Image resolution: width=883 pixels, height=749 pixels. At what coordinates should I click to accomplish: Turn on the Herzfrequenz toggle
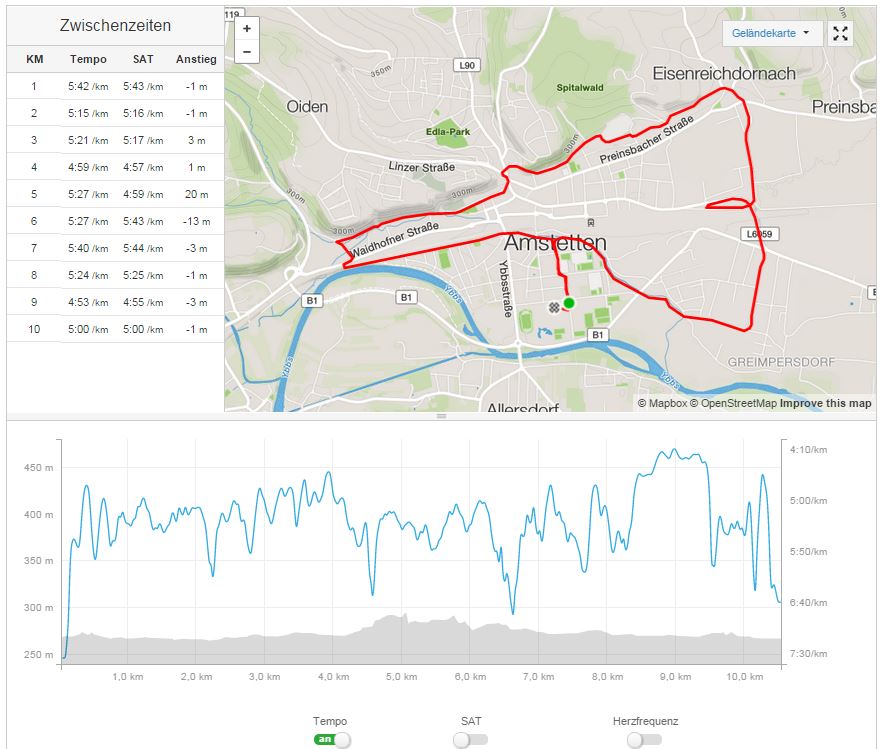[644, 740]
